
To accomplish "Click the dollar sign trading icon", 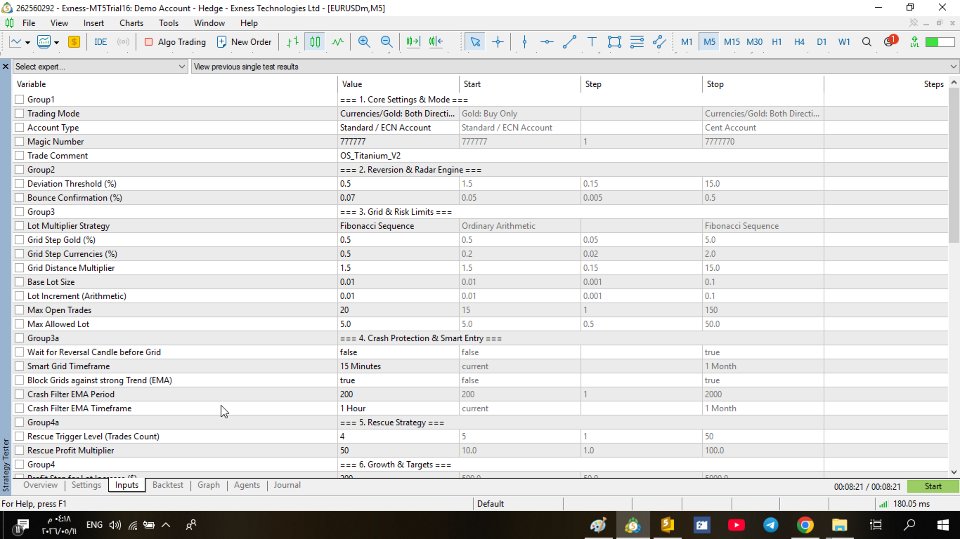I will 74,42.
